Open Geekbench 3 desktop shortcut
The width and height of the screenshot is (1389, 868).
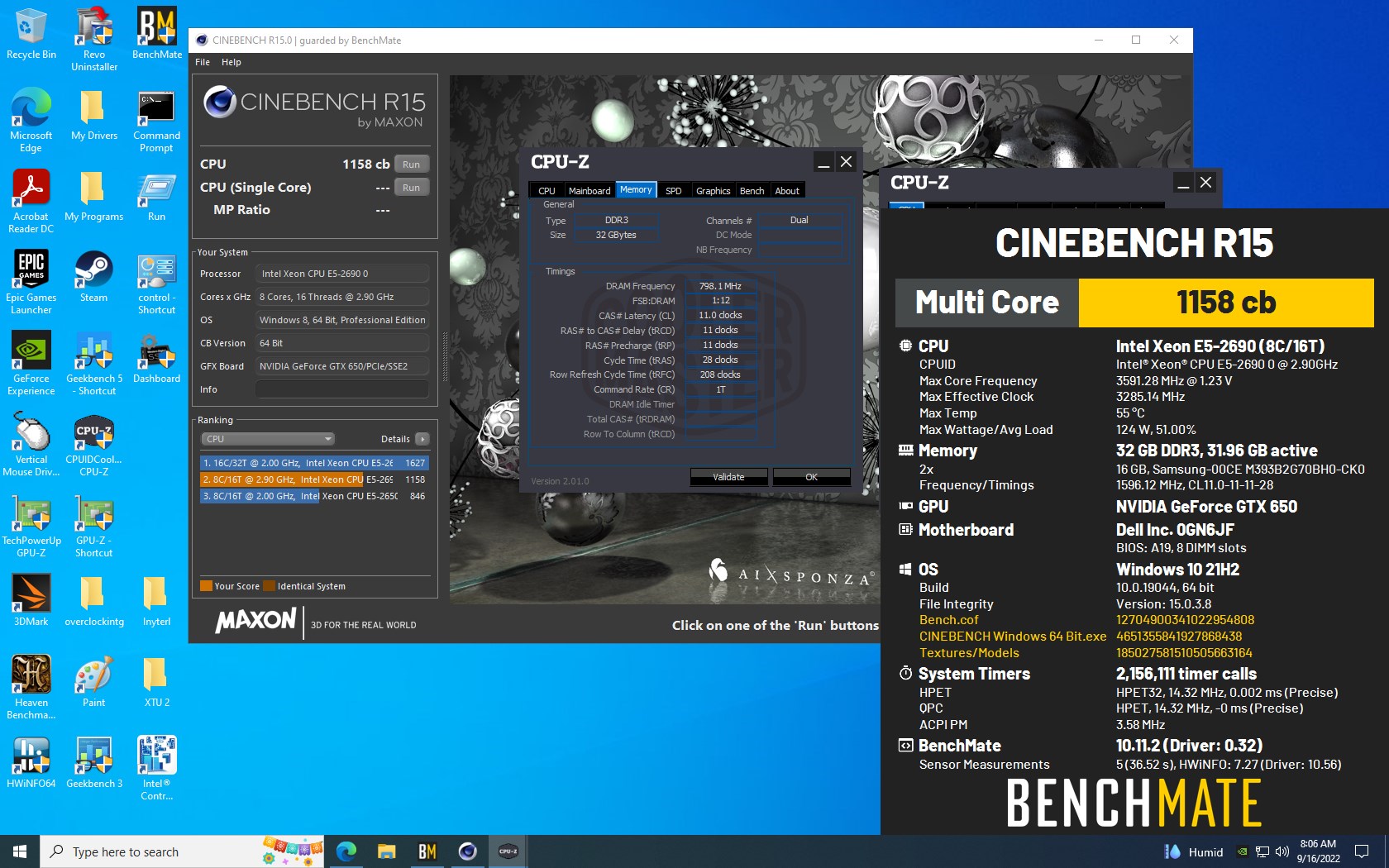tap(94, 763)
